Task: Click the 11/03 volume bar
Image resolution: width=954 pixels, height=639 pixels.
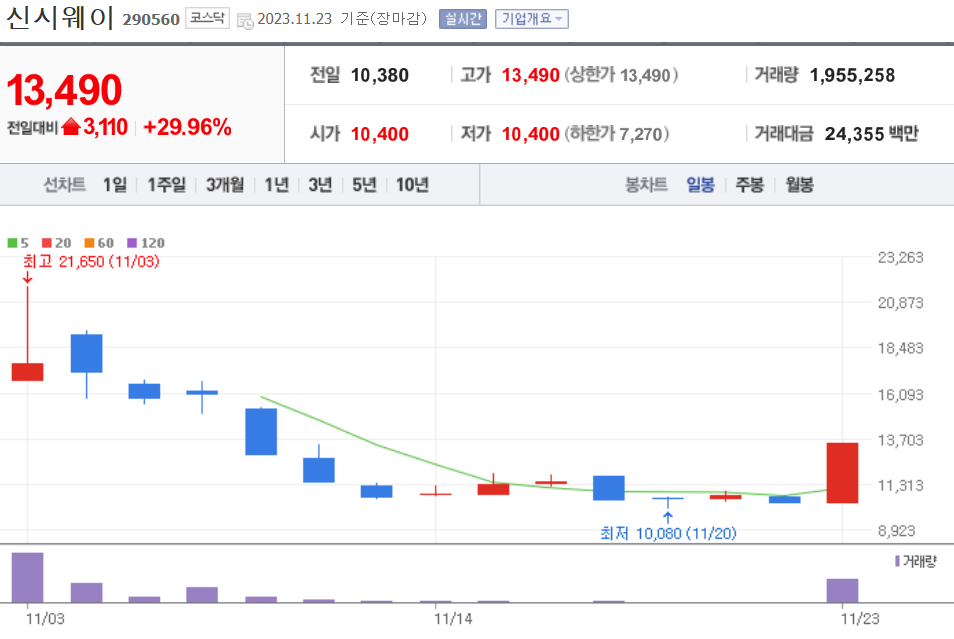Action: coord(27,578)
